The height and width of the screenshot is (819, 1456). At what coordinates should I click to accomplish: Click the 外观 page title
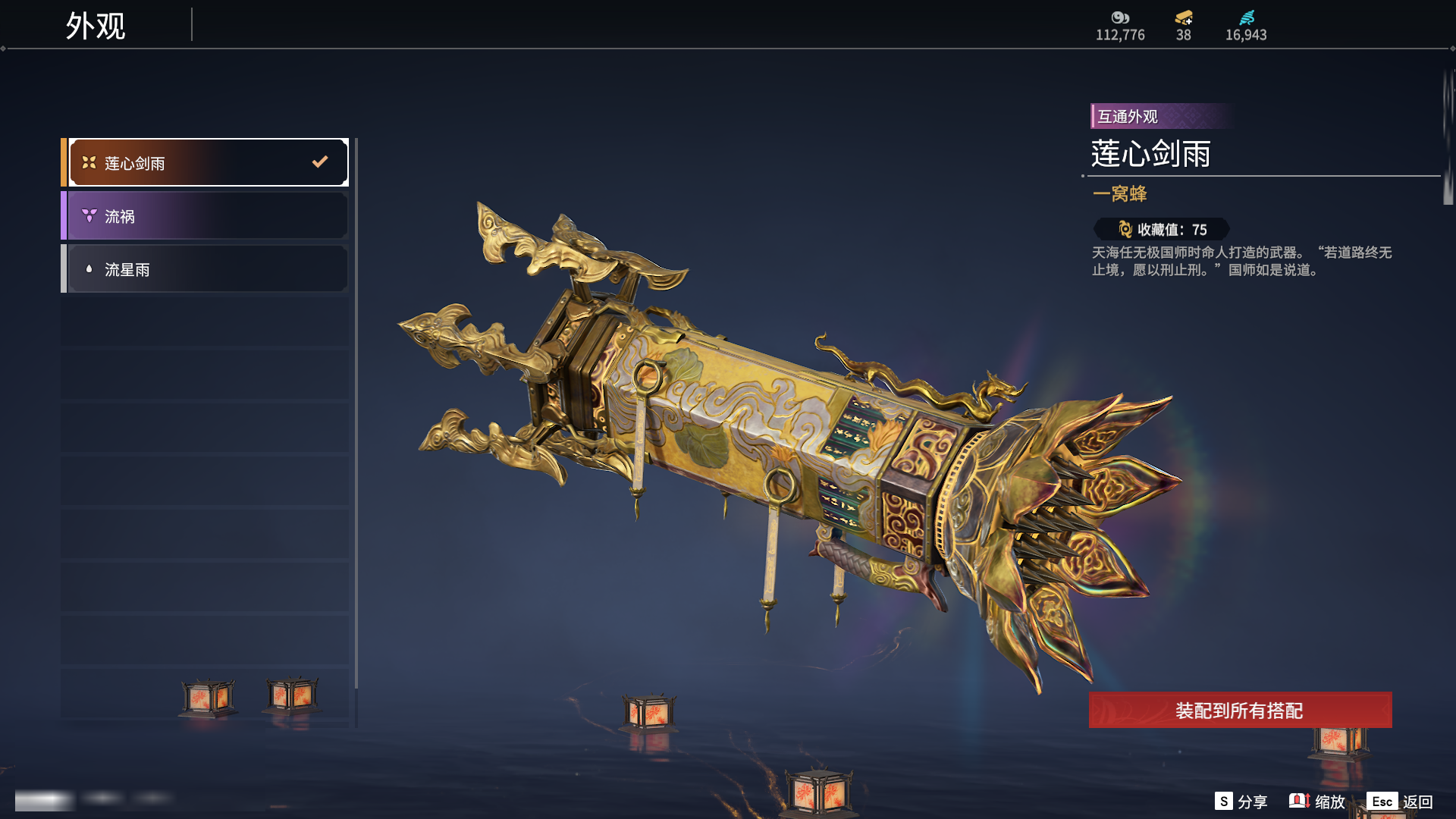96,26
